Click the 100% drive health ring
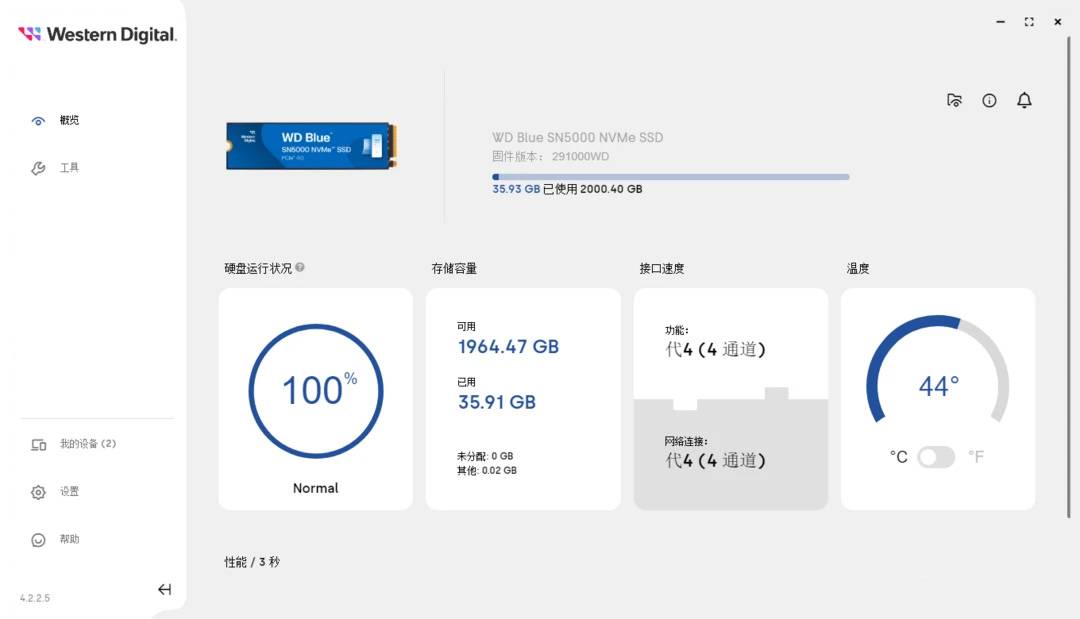Viewport: 1080px width, 619px height. click(x=315, y=391)
